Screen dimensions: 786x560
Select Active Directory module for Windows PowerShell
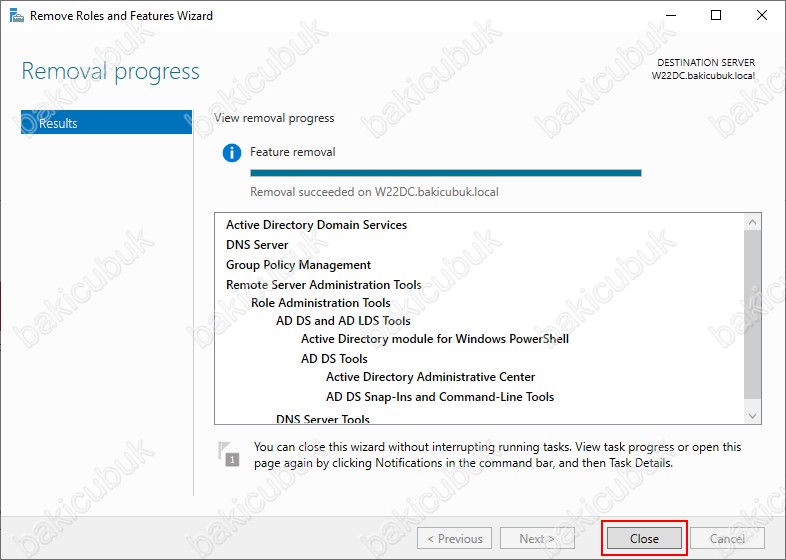click(435, 339)
